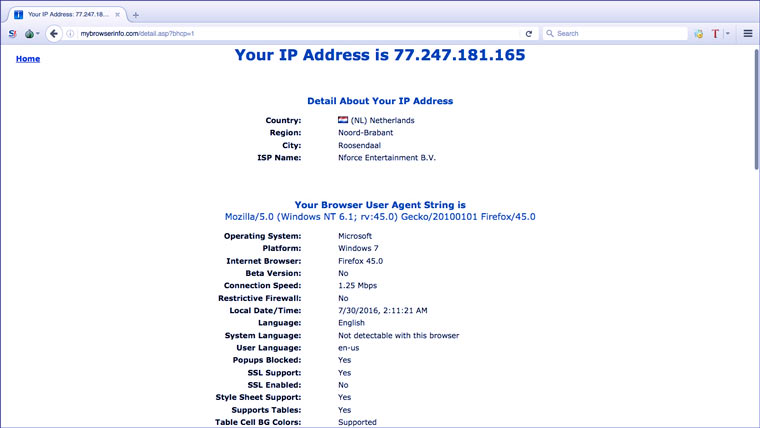Click the 'Style Sheet Support:' label
Screen dimensions: 760x428
coord(258,397)
